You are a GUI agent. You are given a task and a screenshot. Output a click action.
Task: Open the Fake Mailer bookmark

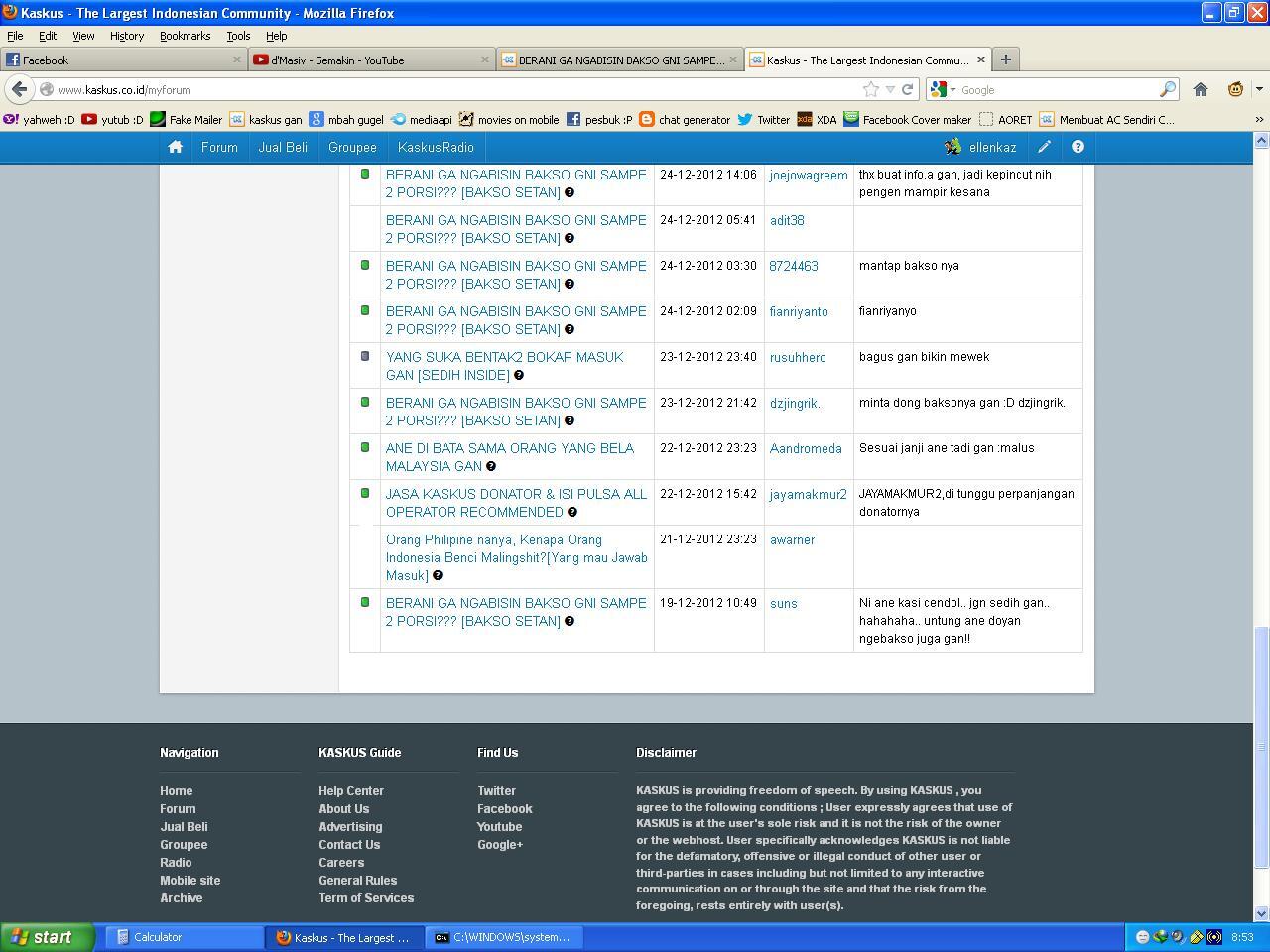click(x=186, y=119)
